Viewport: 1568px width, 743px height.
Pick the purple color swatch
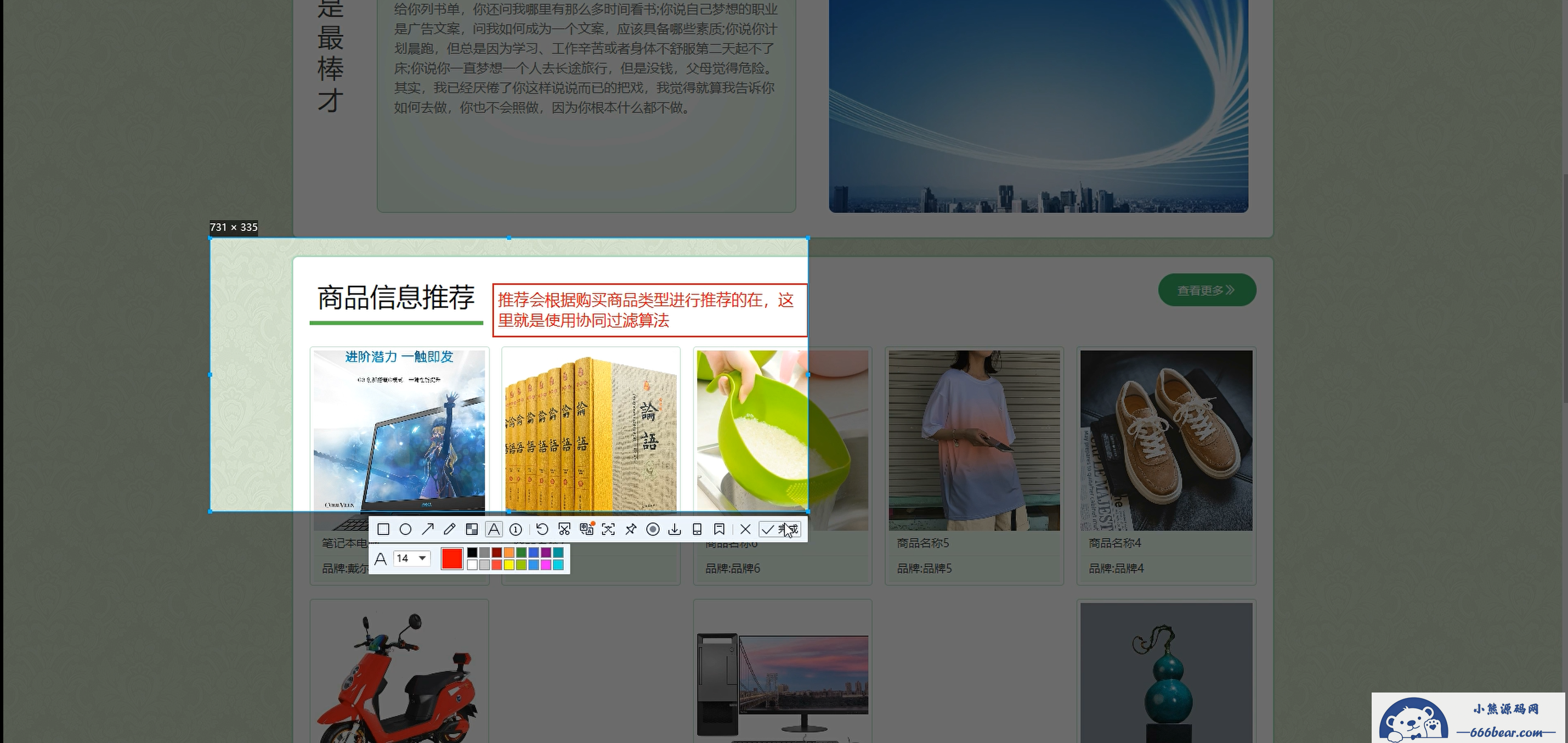pyautogui.click(x=546, y=553)
